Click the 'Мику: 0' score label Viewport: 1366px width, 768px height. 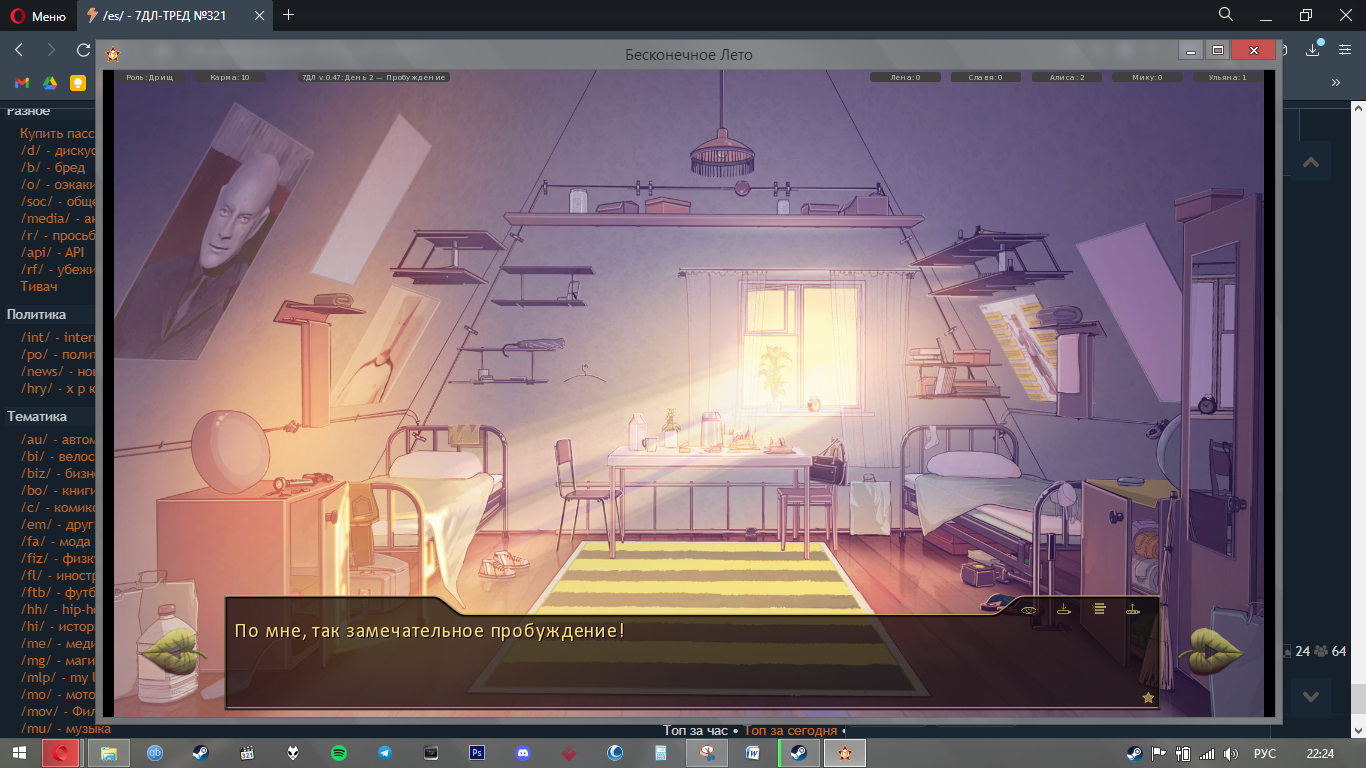[1147, 77]
